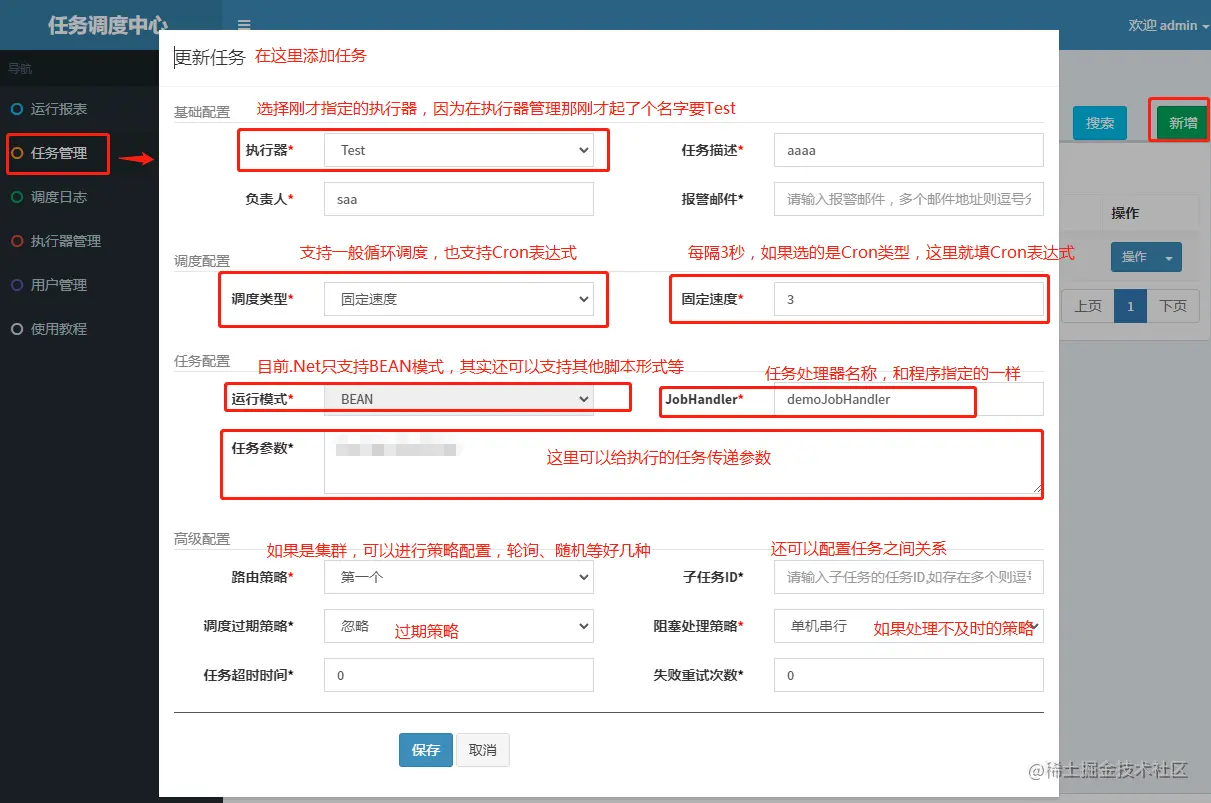Screen dimensions: 1211x803
Task: Open the 调度过期策略 dropdown showing 忽略
Action: (x=459, y=626)
